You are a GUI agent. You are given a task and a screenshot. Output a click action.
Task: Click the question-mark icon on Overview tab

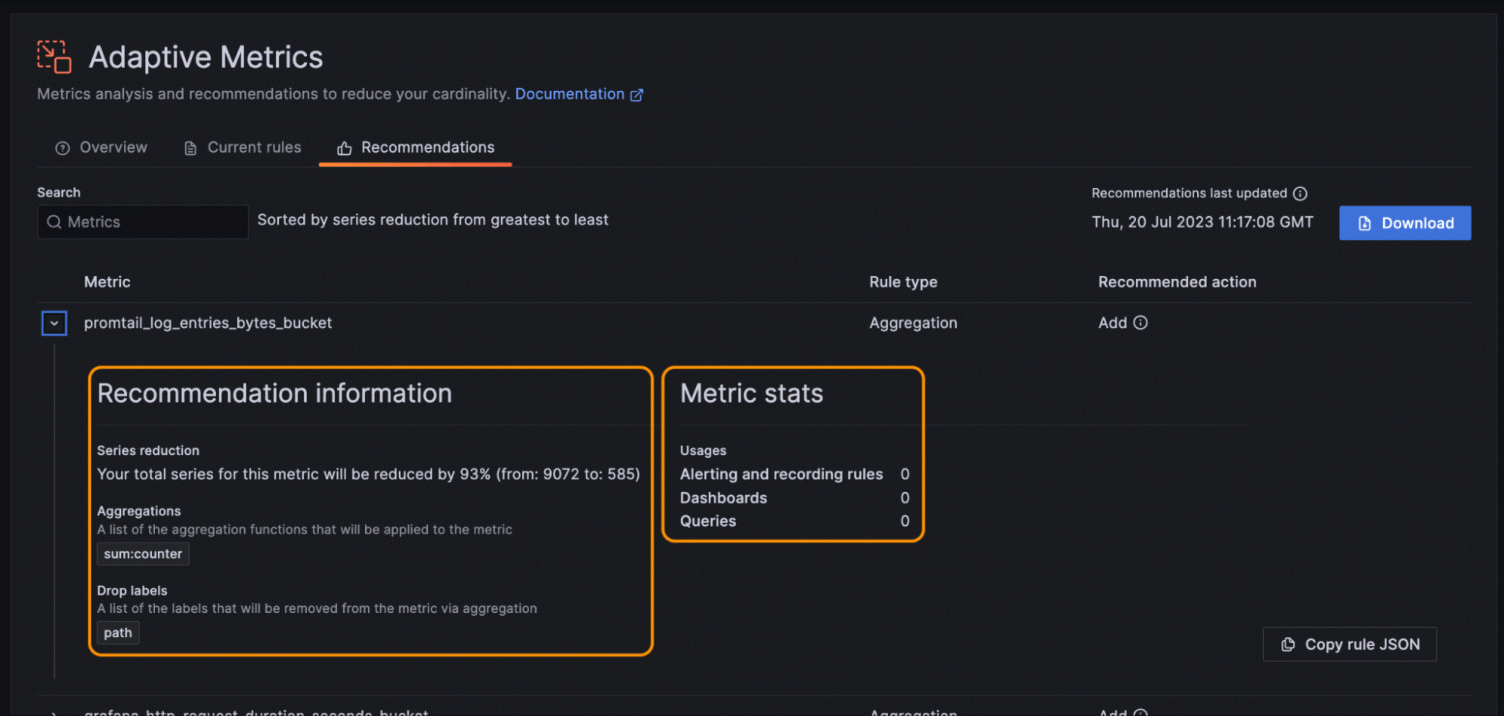coord(62,147)
